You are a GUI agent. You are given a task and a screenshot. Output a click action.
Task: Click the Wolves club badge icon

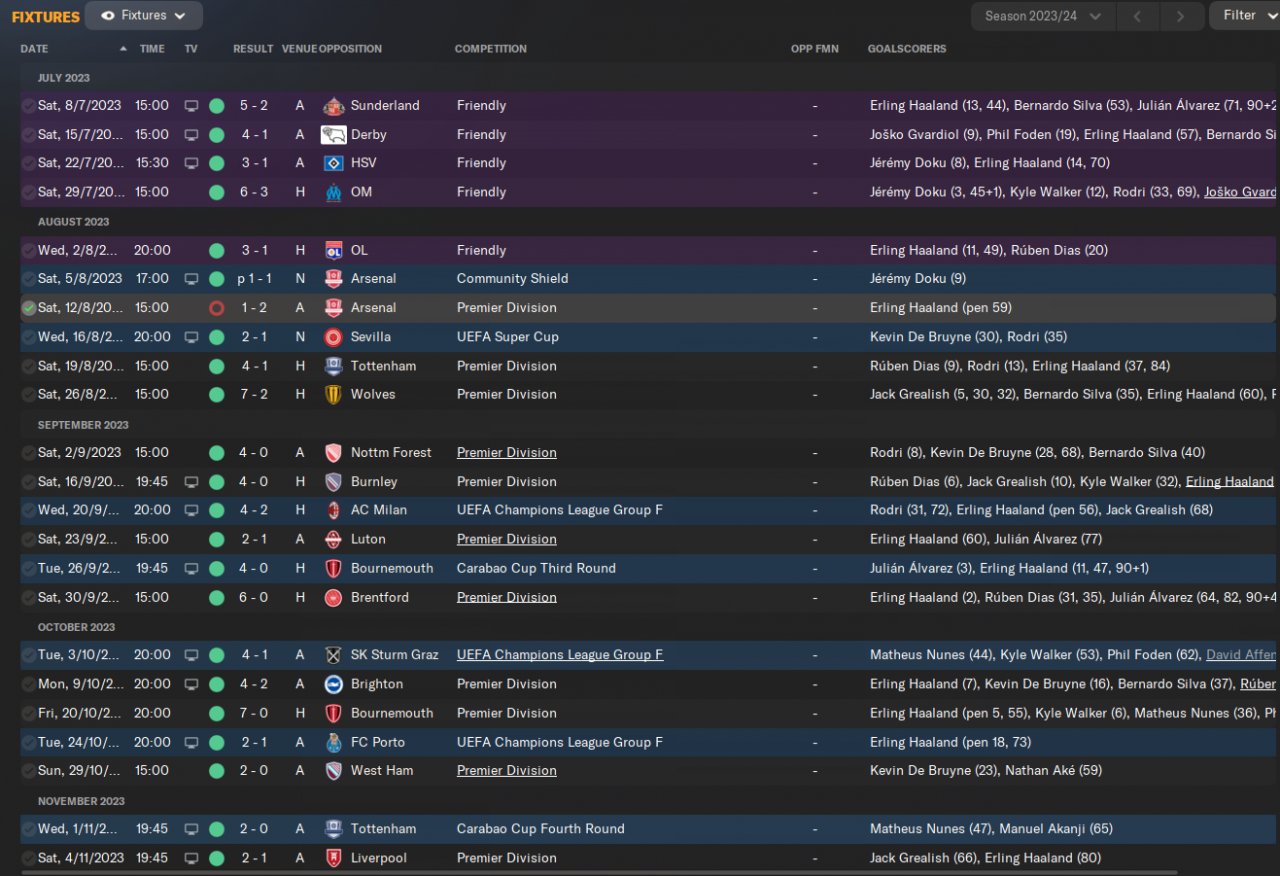(333, 394)
